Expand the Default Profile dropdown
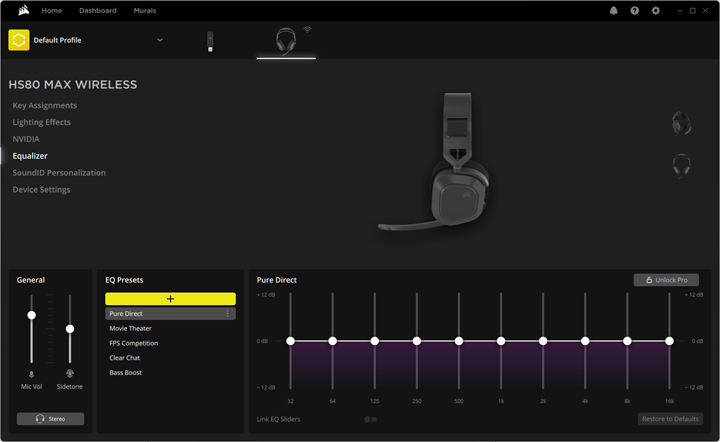The image size is (720, 442). (x=160, y=40)
